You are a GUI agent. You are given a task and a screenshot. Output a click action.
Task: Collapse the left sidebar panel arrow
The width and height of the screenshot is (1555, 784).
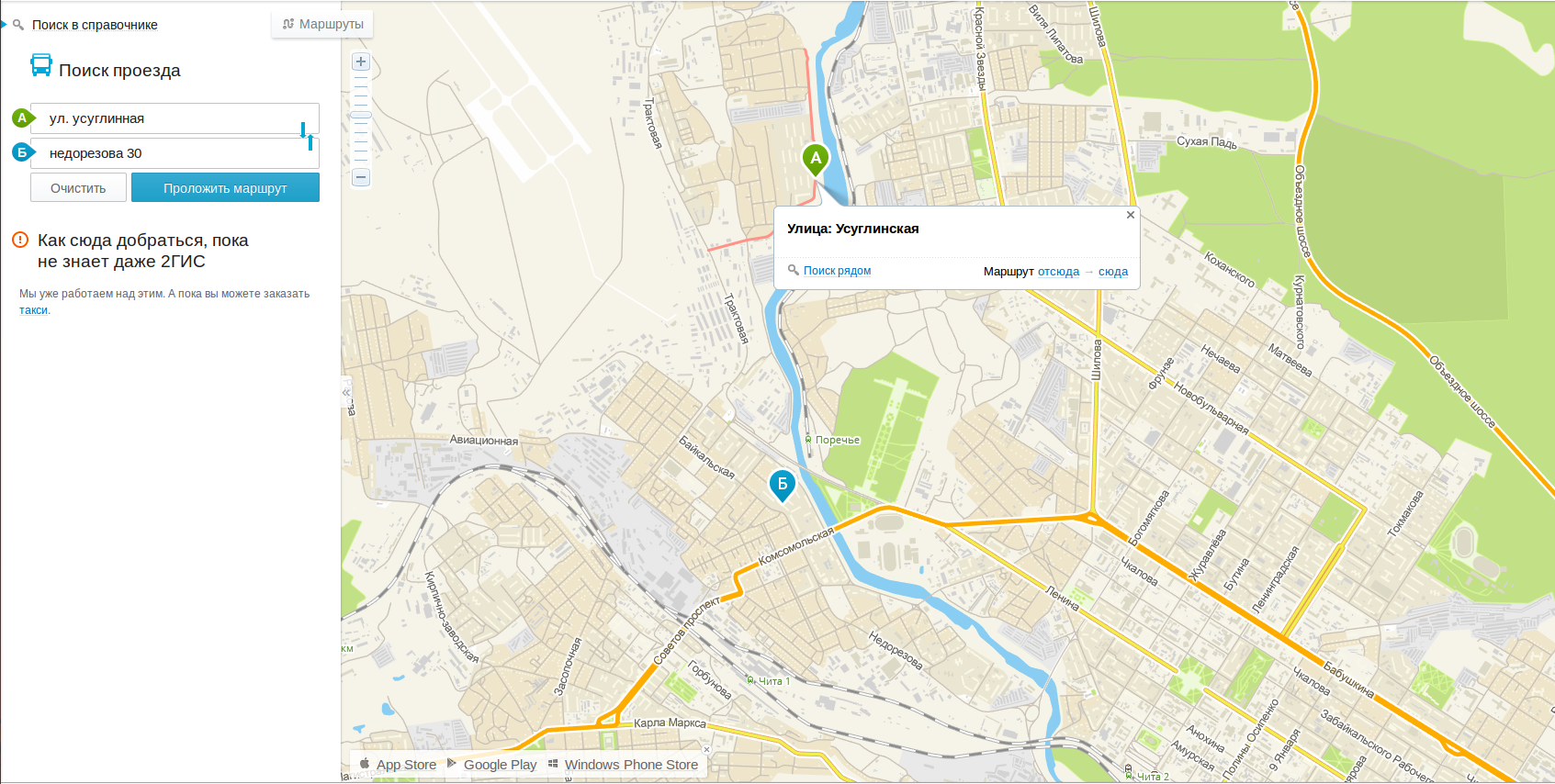tap(346, 392)
